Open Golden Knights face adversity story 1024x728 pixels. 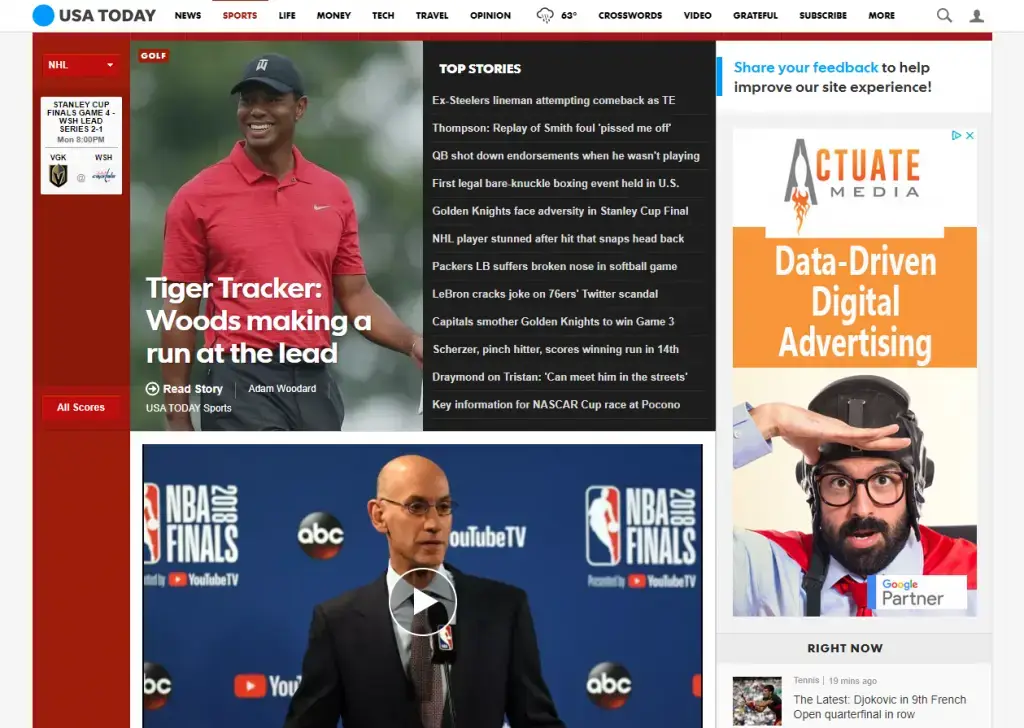pos(560,211)
